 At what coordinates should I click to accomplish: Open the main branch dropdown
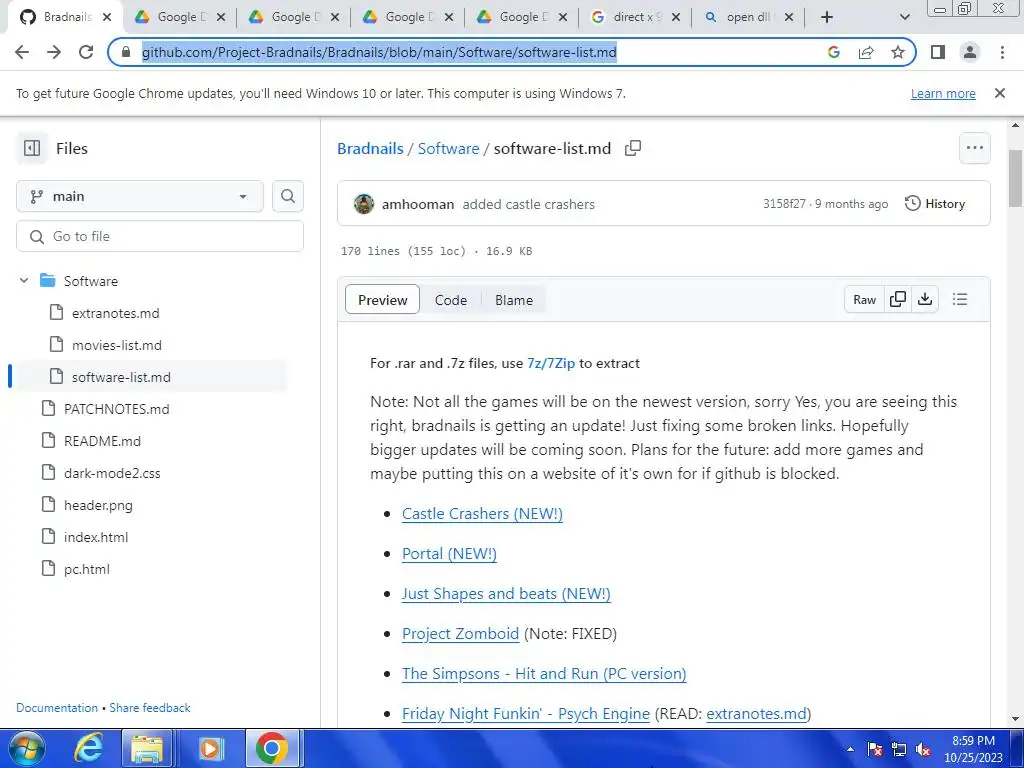[140, 196]
